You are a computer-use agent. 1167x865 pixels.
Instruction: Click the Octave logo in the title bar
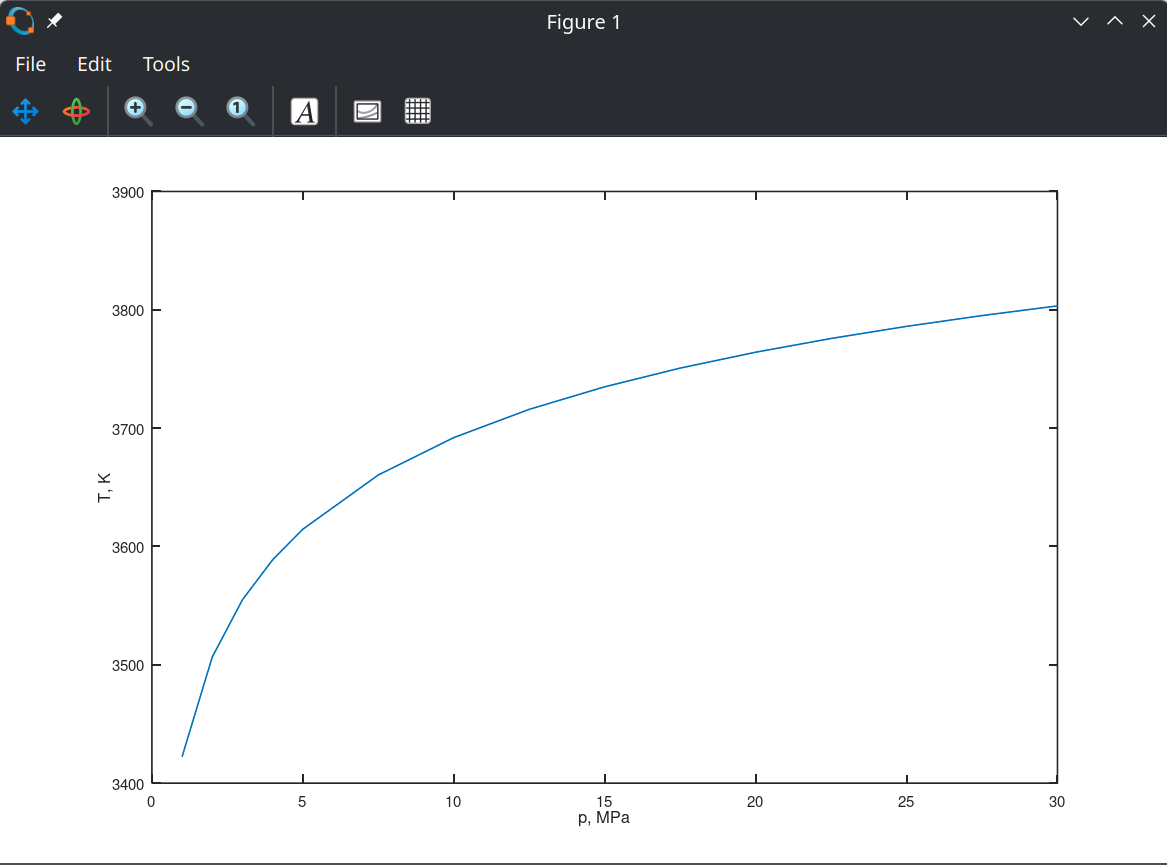click(20, 21)
